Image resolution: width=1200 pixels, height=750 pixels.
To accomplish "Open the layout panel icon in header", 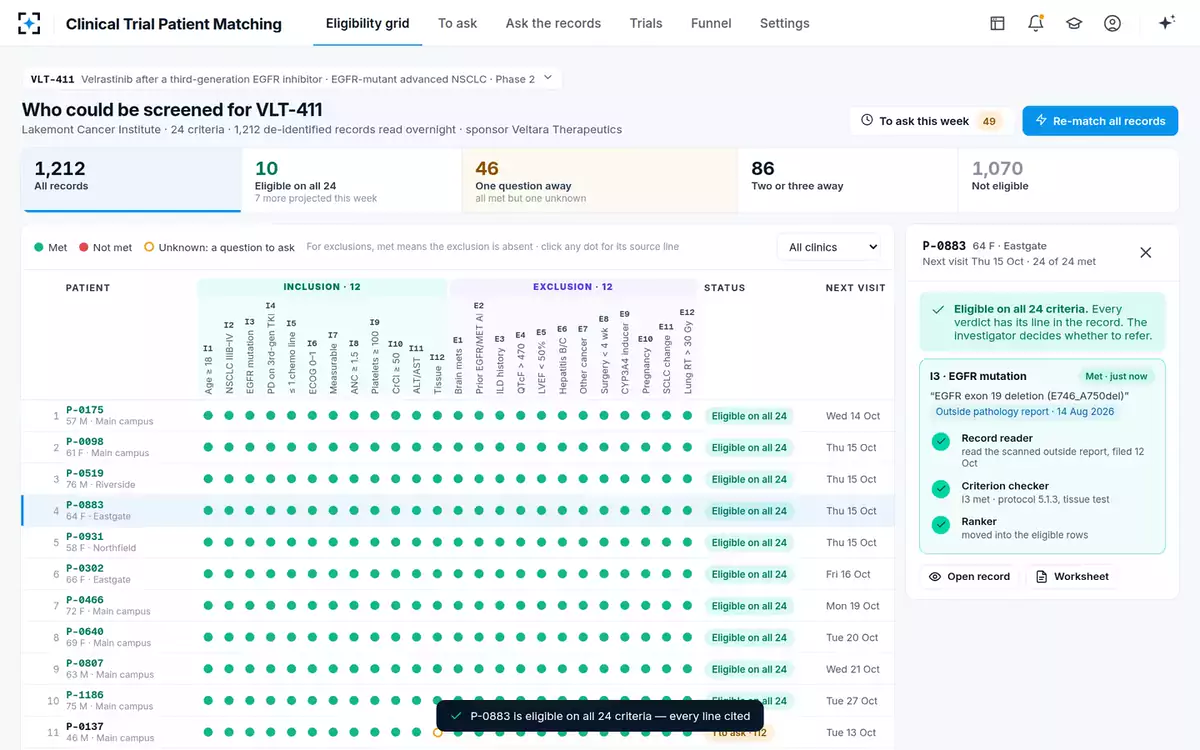I will click(997, 23).
